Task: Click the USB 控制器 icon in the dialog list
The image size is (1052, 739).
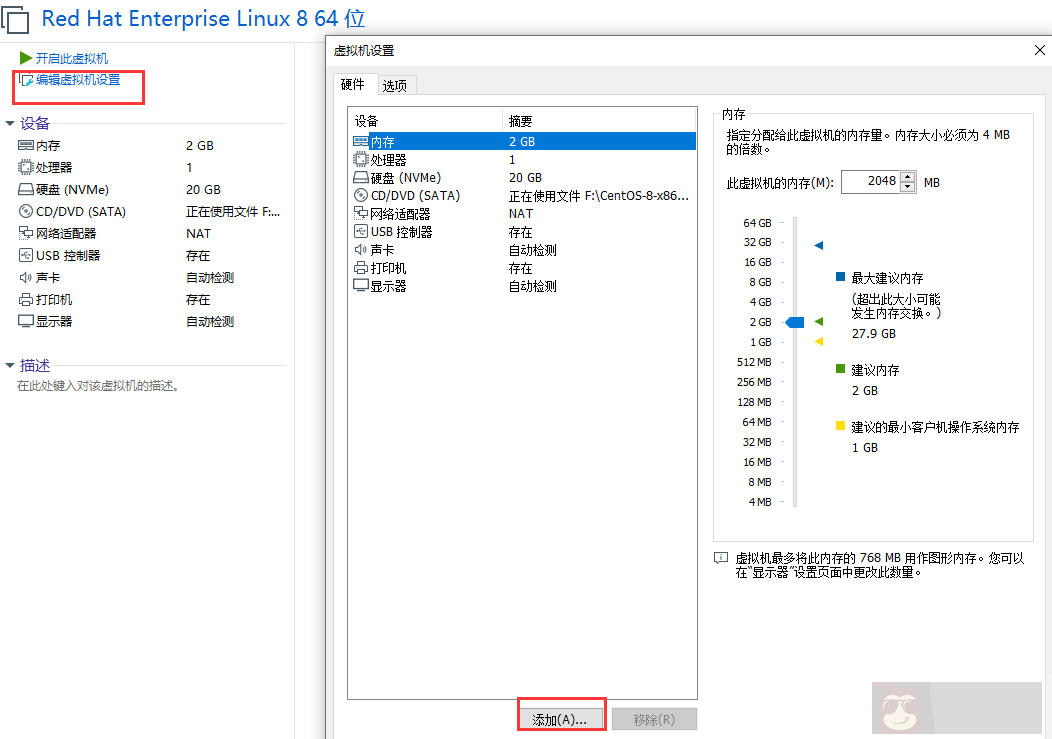Action: pyautogui.click(x=361, y=232)
